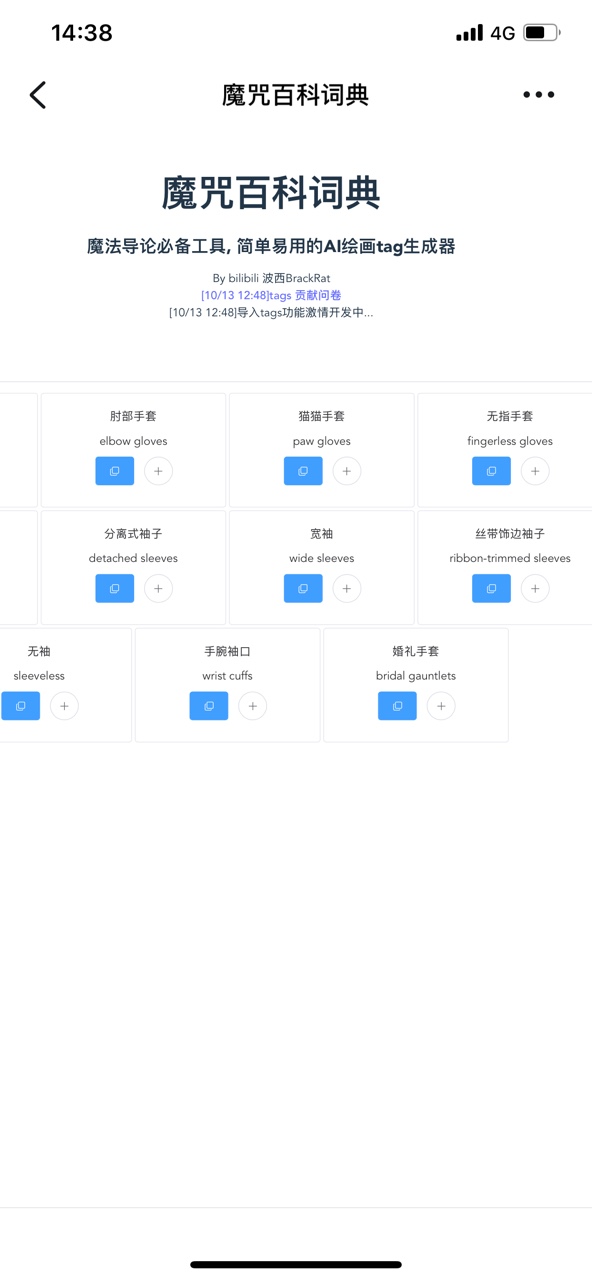Screen dimensions: 592x1280
Task: Click the 无袖 card title
Action: [39, 651]
